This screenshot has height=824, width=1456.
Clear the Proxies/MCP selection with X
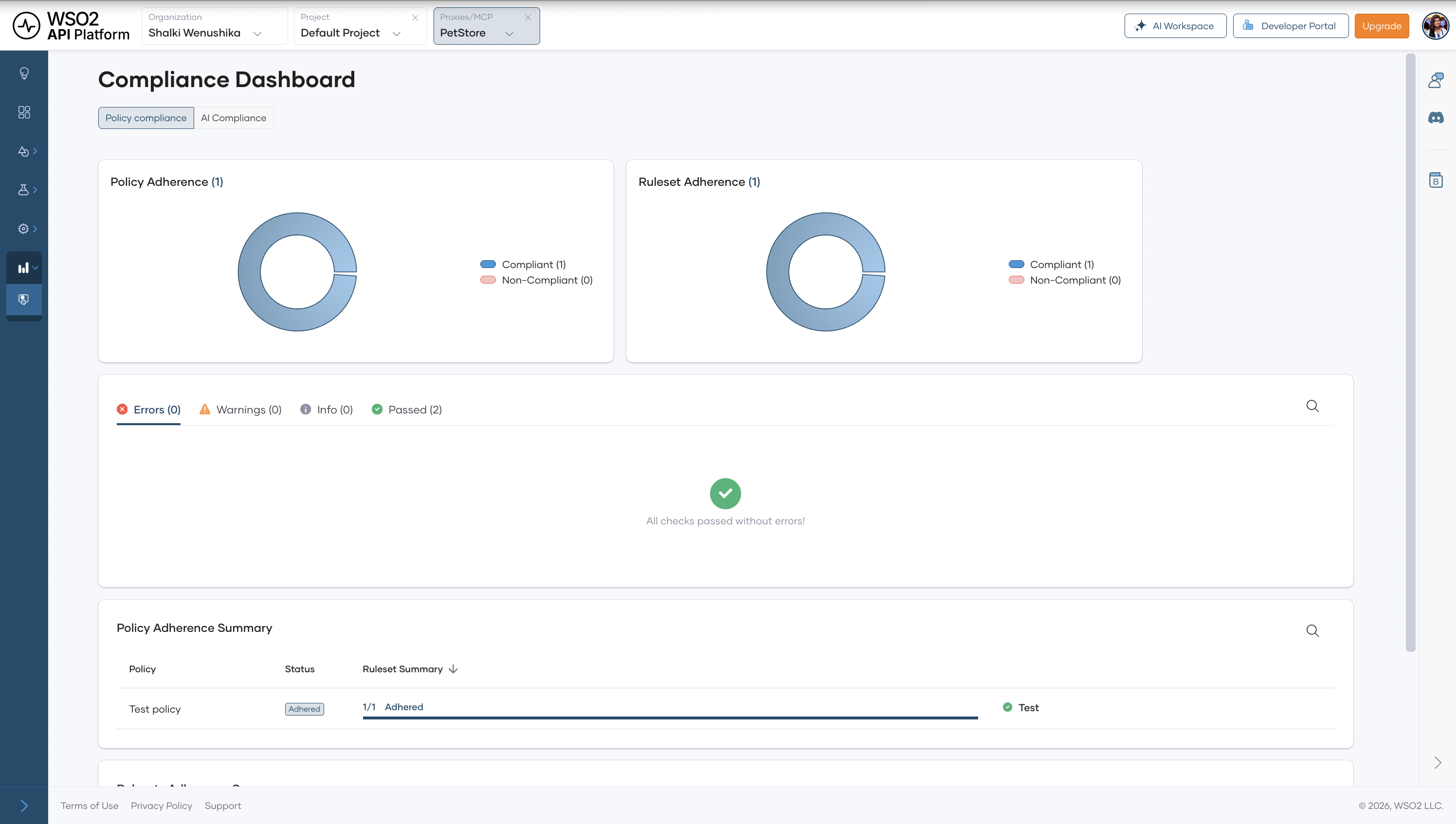[528, 18]
